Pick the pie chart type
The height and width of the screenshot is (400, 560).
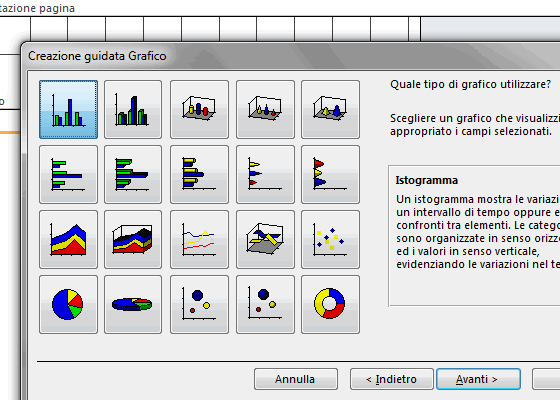tap(68, 304)
